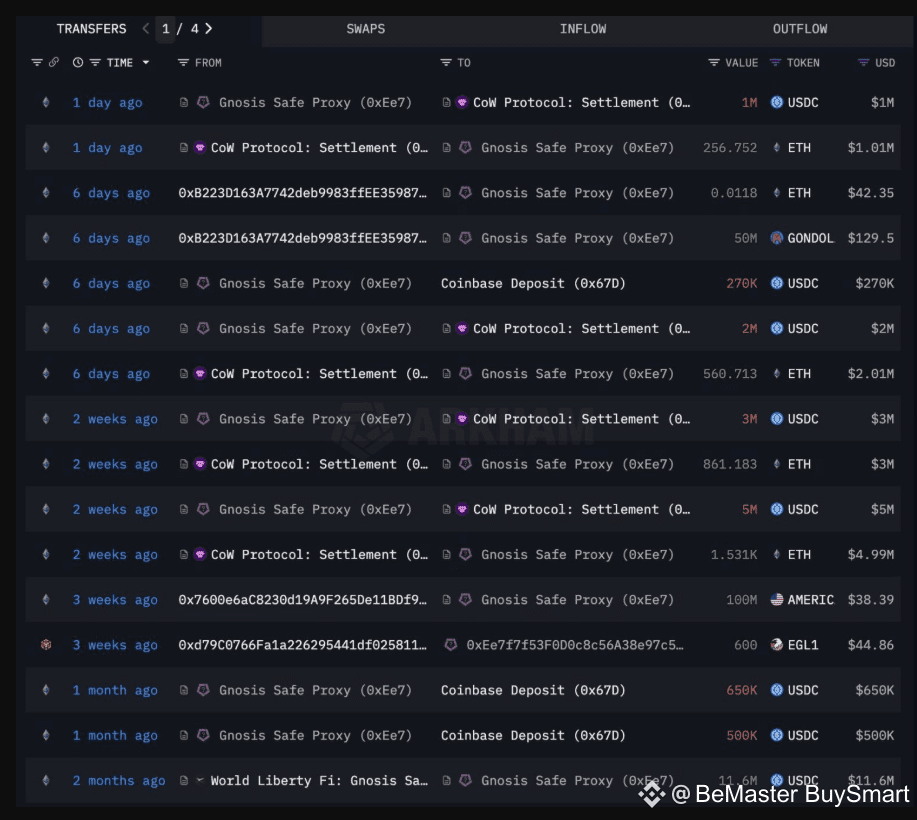Click CoW Protocol icon in $1M USDC row
The width and height of the screenshot is (917, 820).
pos(462,102)
